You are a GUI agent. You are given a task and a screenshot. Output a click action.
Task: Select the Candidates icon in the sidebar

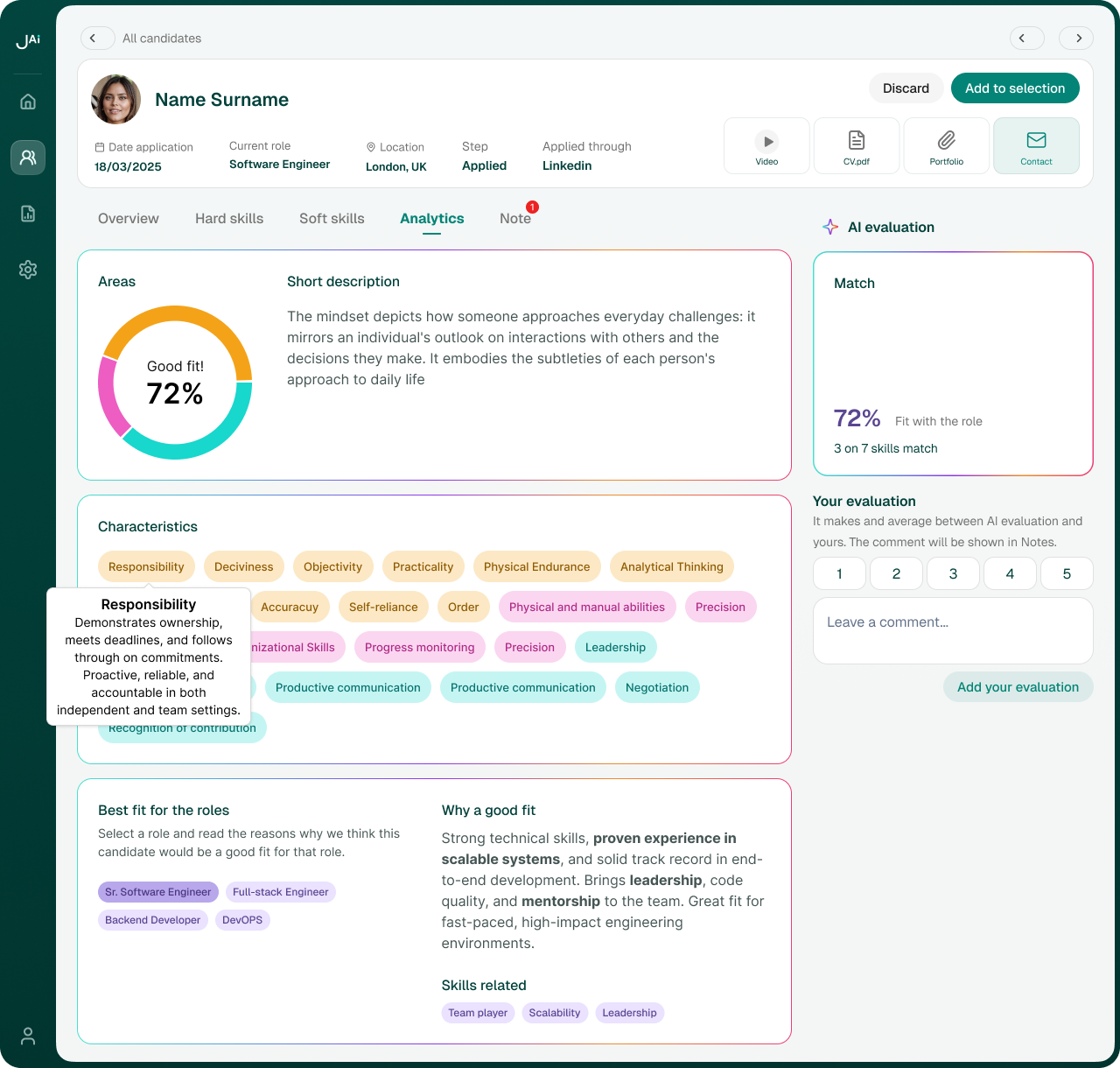(x=28, y=158)
